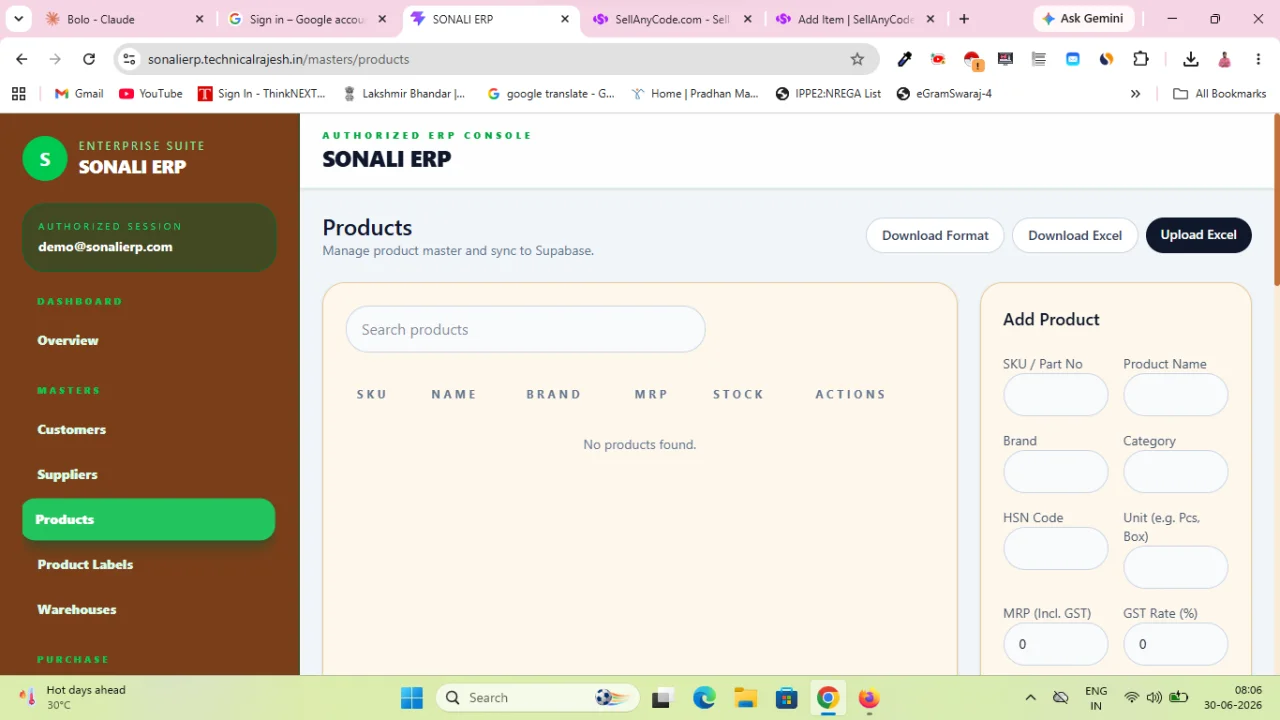Image resolution: width=1280 pixels, height=720 pixels.
Task: Open Overview in the sidebar
Action: pyautogui.click(x=68, y=340)
